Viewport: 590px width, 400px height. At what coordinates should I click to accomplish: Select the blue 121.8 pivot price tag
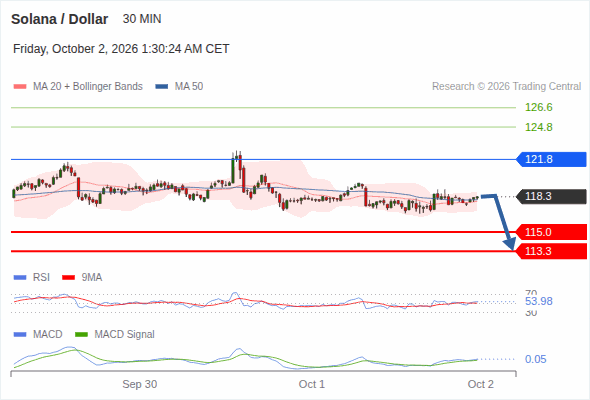551,159
